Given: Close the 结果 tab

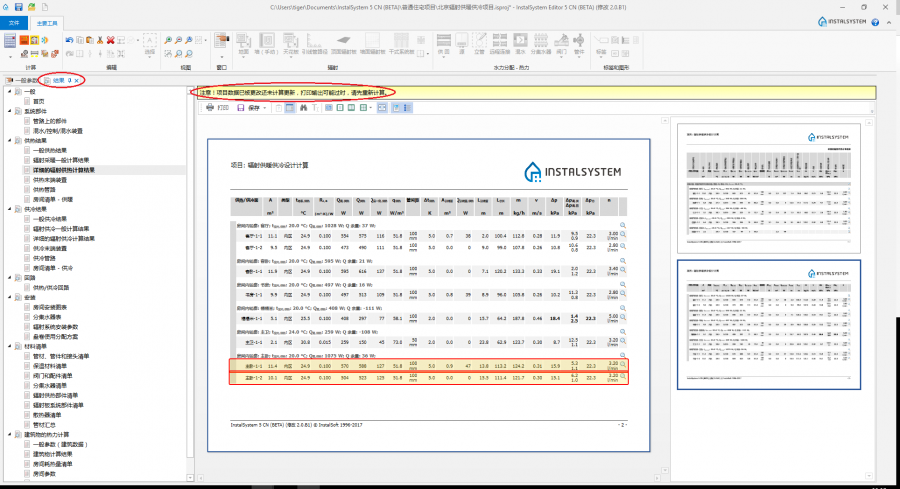Looking at the screenshot, I should coord(76,80).
